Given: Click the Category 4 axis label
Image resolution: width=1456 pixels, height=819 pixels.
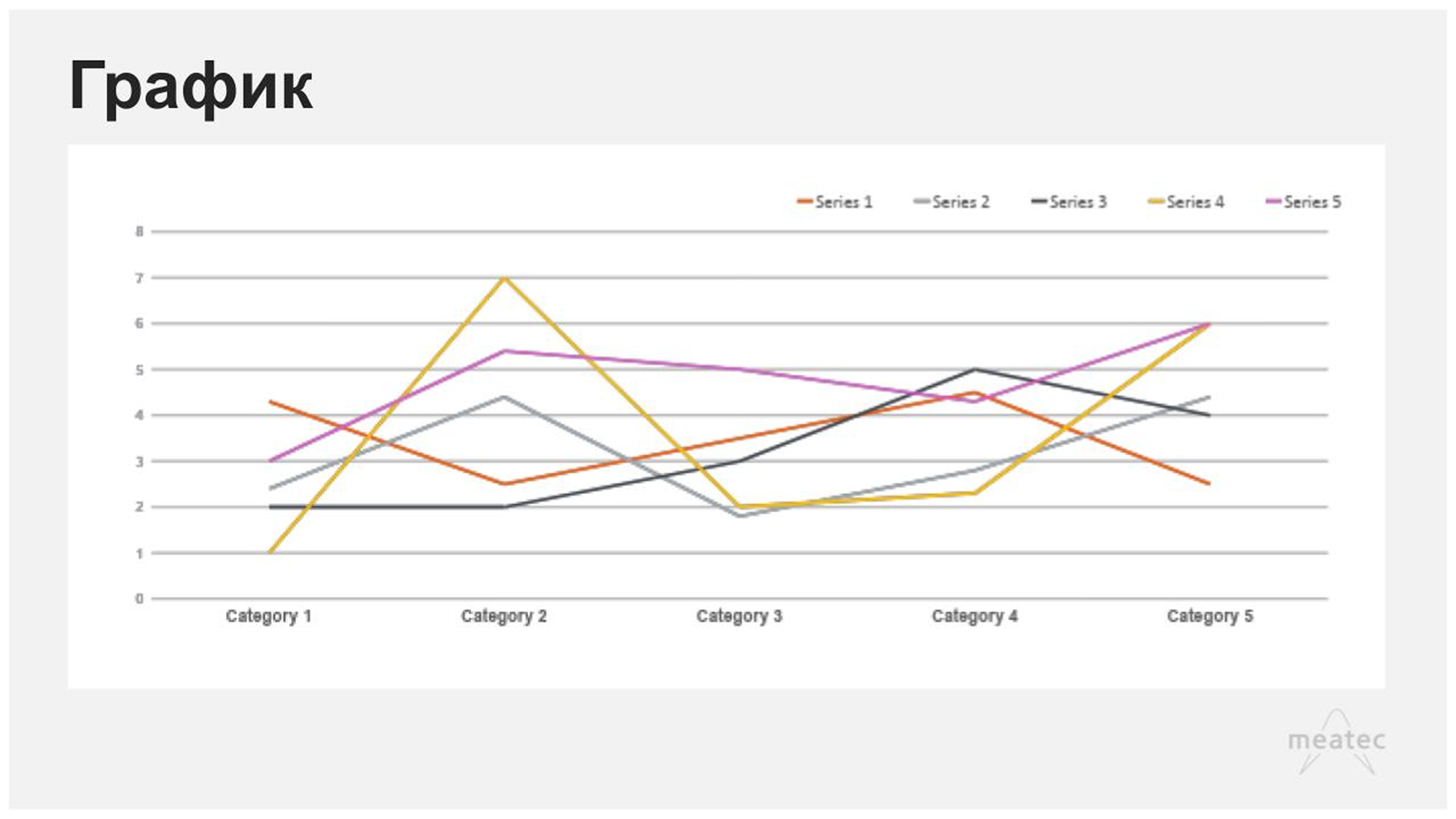Looking at the screenshot, I should 975,616.
